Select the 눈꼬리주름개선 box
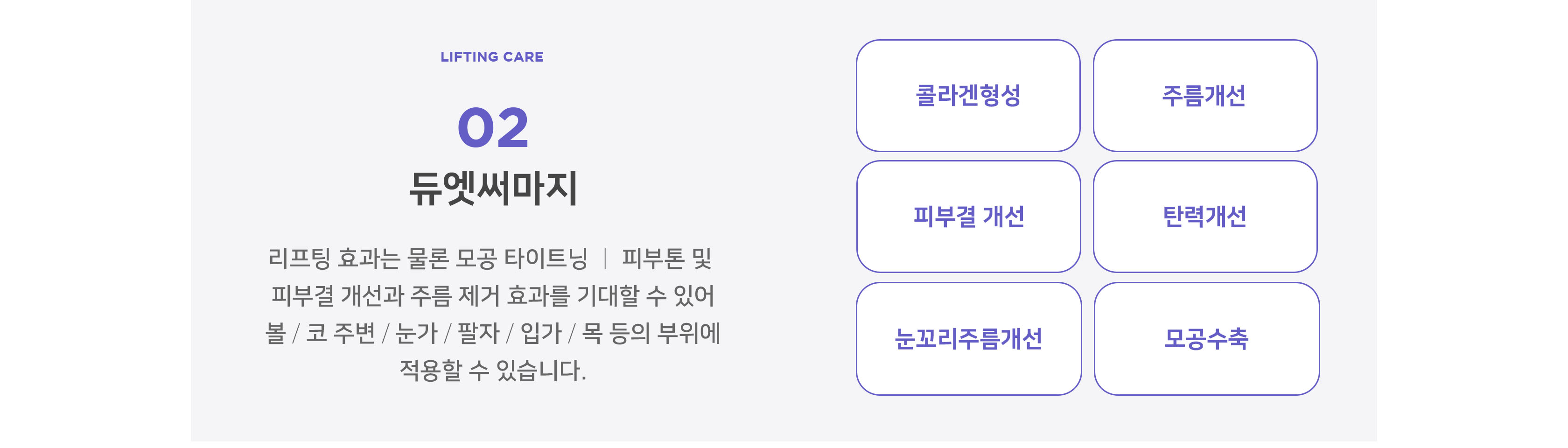 968,339
